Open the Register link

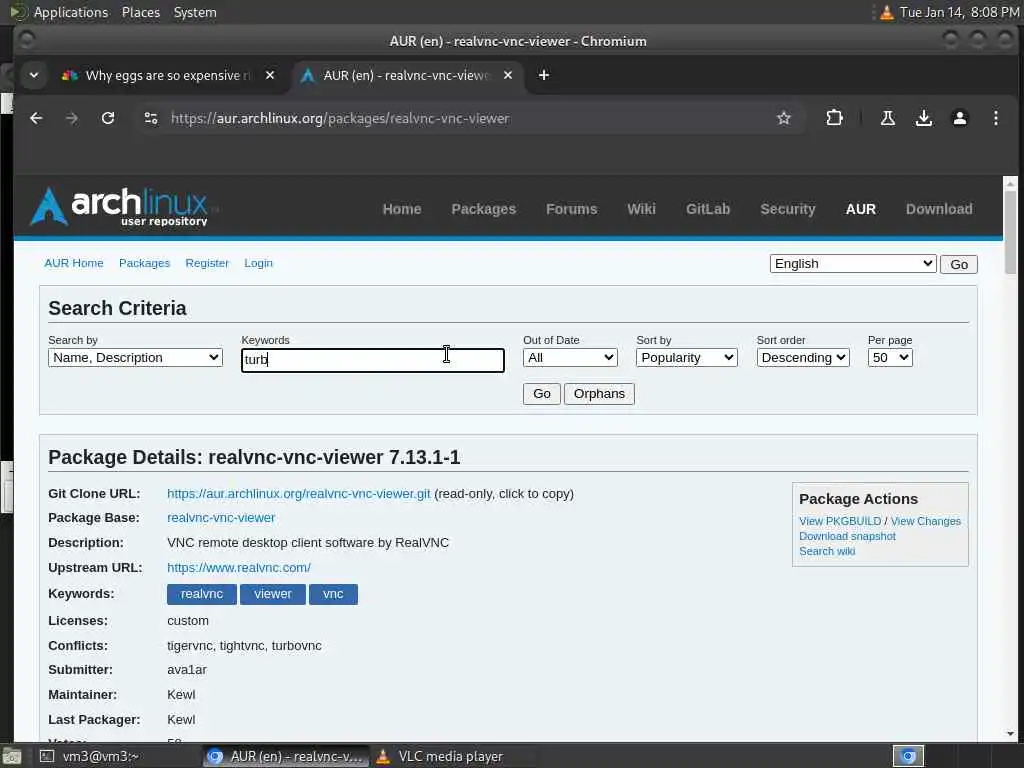coord(207,263)
